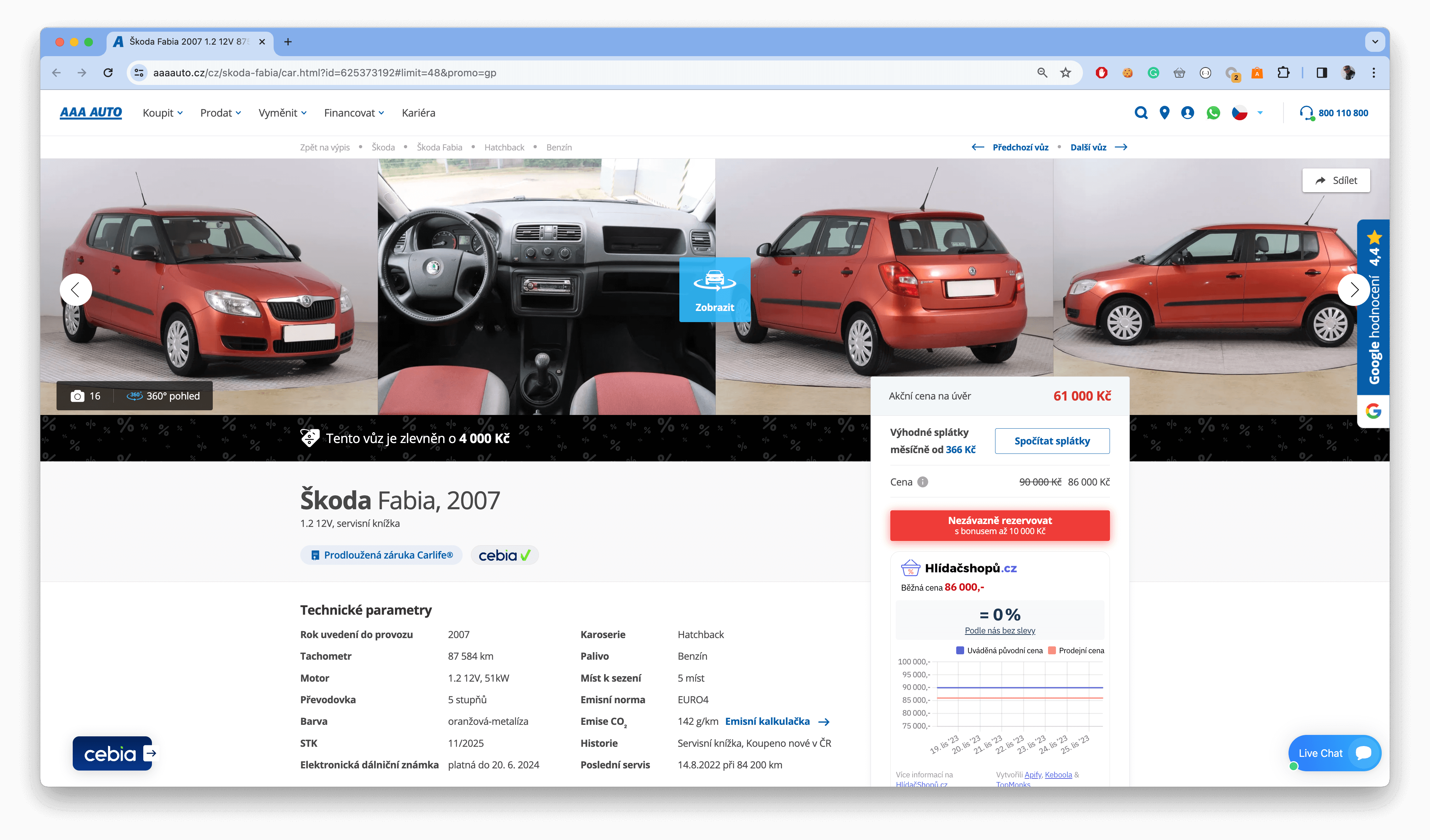Open the language flag dropdown
The width and height of the screenshot is (1430, 840).
[1246, 113]
